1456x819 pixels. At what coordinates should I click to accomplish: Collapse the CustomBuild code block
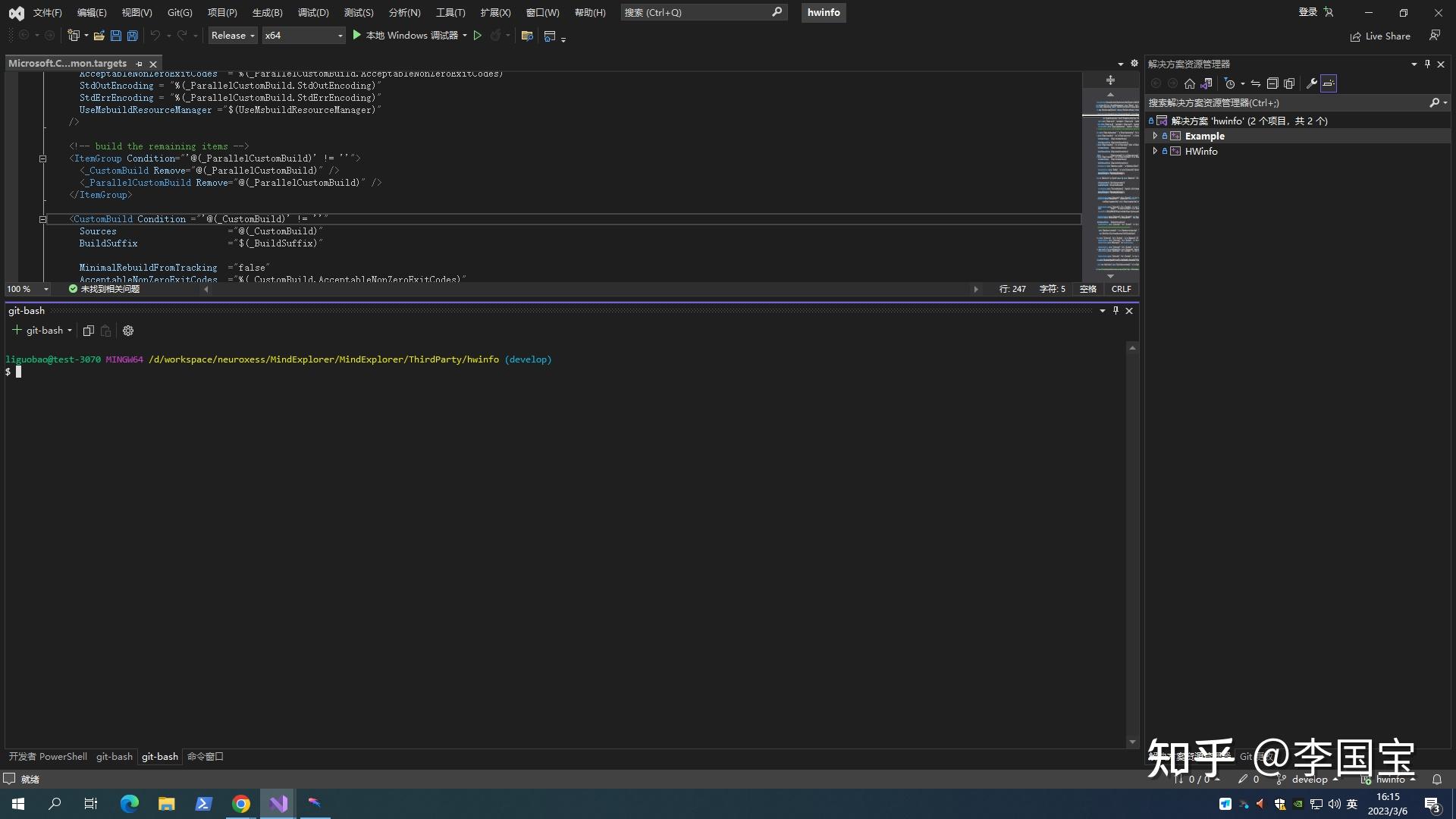(x=42, y=219)
